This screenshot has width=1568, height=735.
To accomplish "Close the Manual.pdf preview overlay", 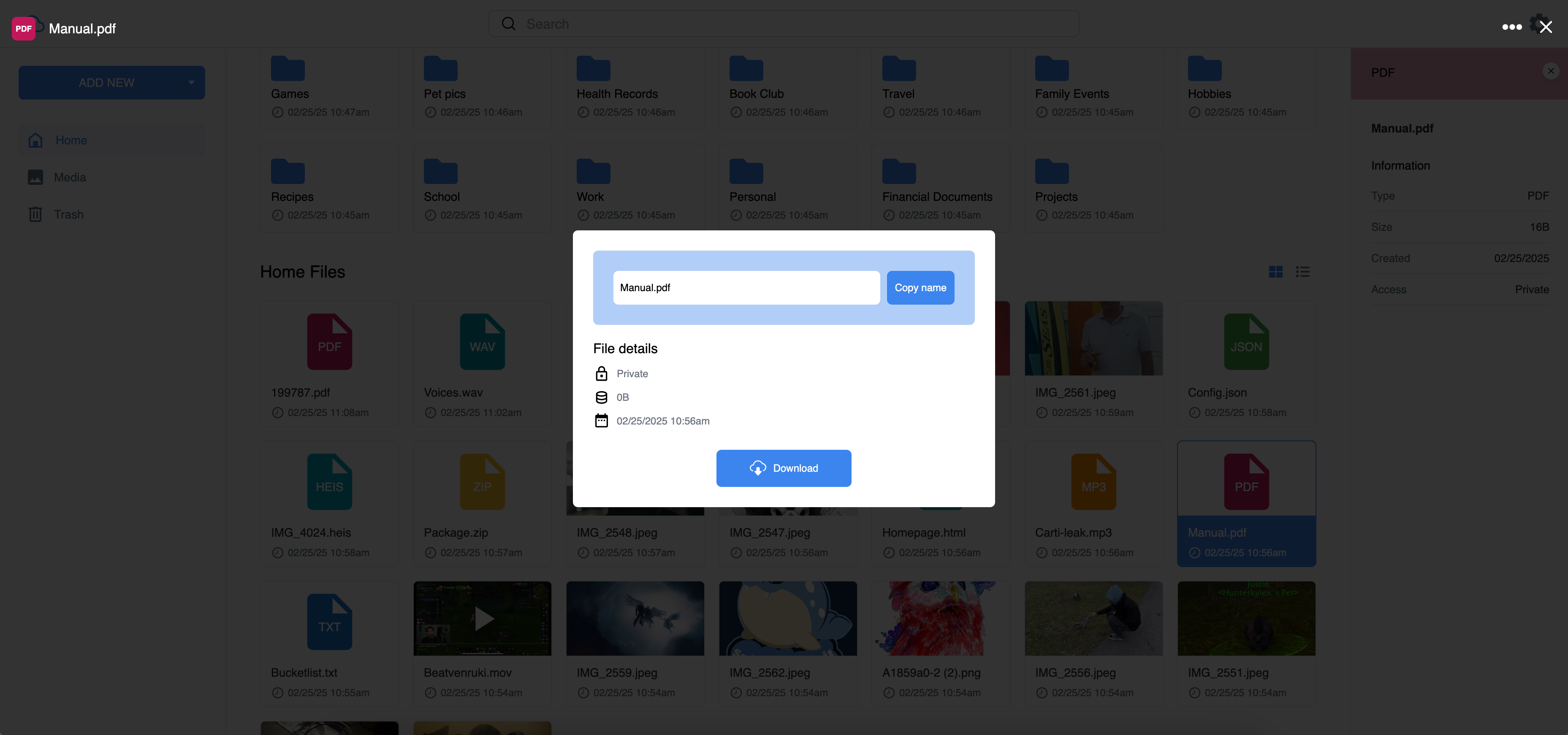I will pyautogui.click(x=1546, y=27).
